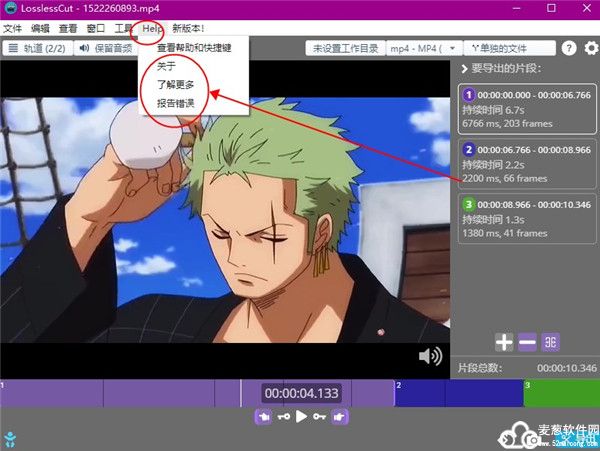Open the 编辑 menu

(40, 29)
